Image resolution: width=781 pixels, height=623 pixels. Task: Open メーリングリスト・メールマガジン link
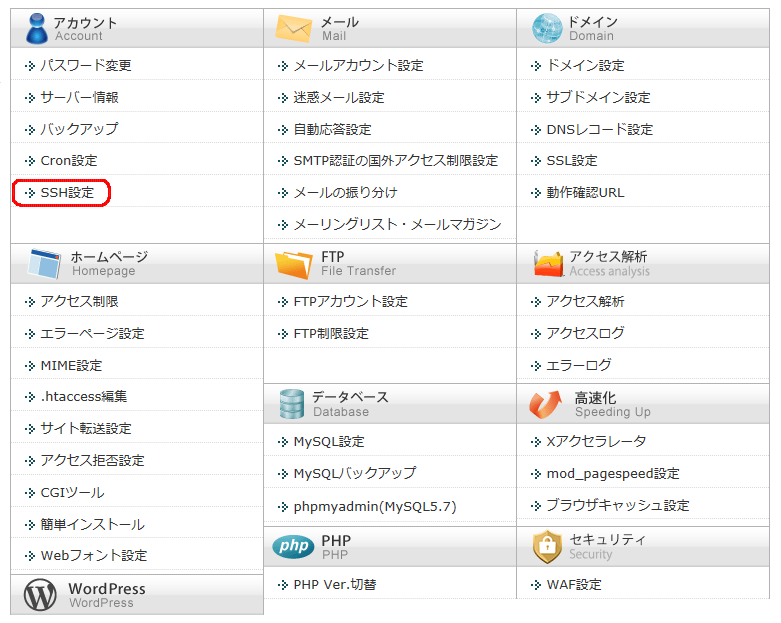point(397,225)
